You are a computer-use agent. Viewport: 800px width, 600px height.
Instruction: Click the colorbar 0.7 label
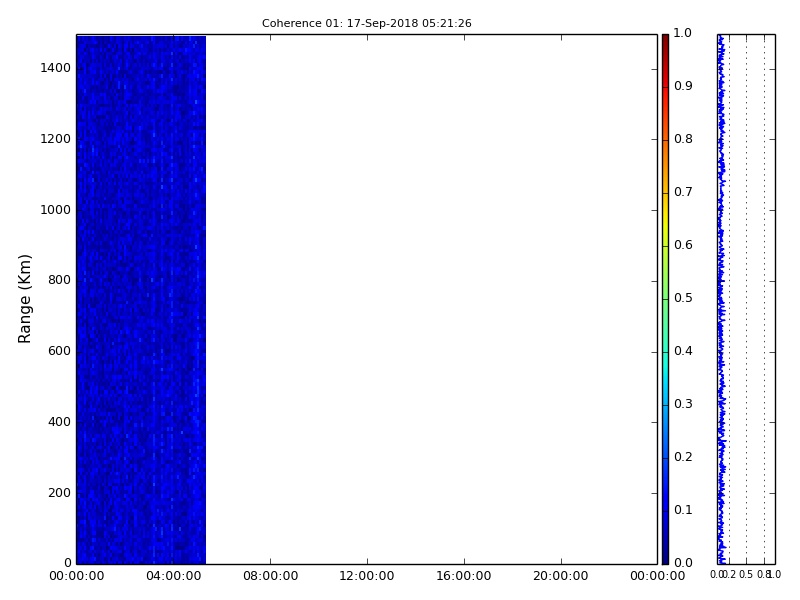[683, 192]
